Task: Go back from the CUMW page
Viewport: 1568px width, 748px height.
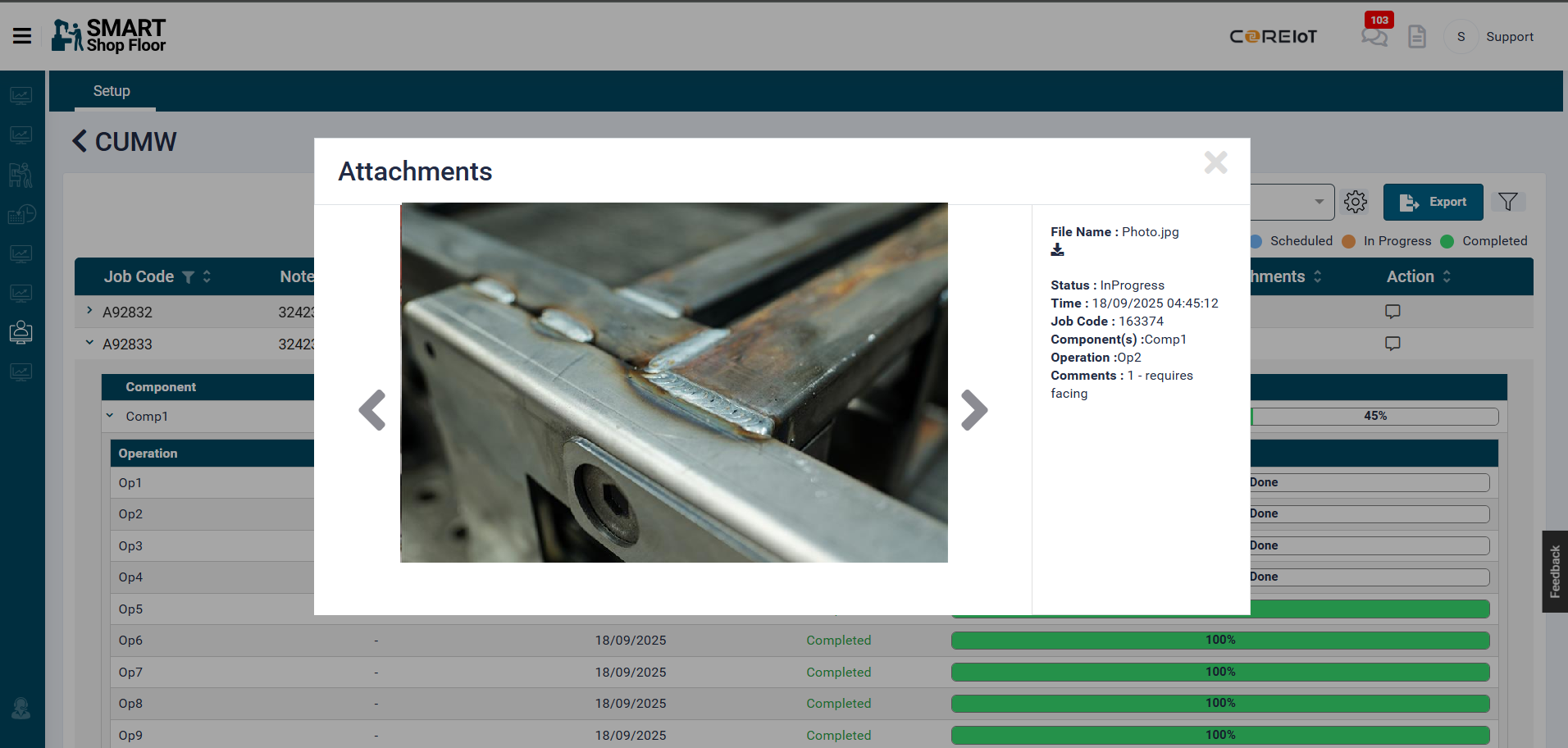Action: pyautogui.click(x=80, y=142)
